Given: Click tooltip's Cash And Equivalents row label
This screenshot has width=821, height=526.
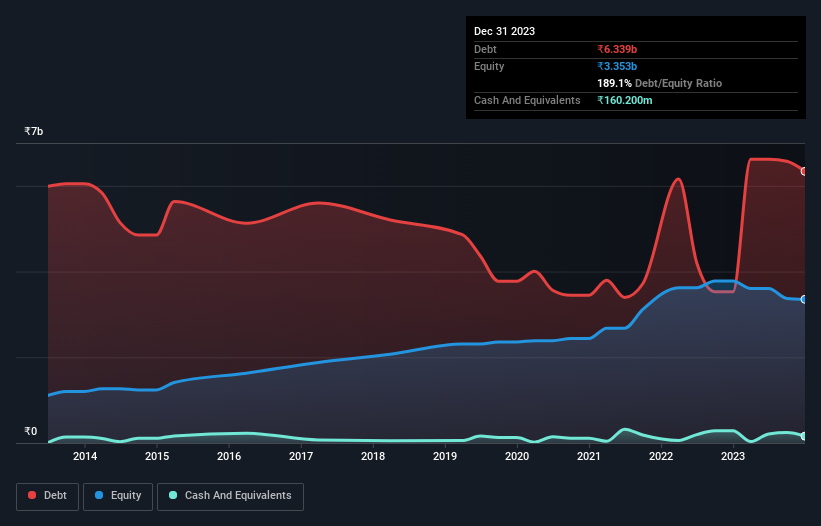Looking at the screenshot, I should [x=527, y=100].
